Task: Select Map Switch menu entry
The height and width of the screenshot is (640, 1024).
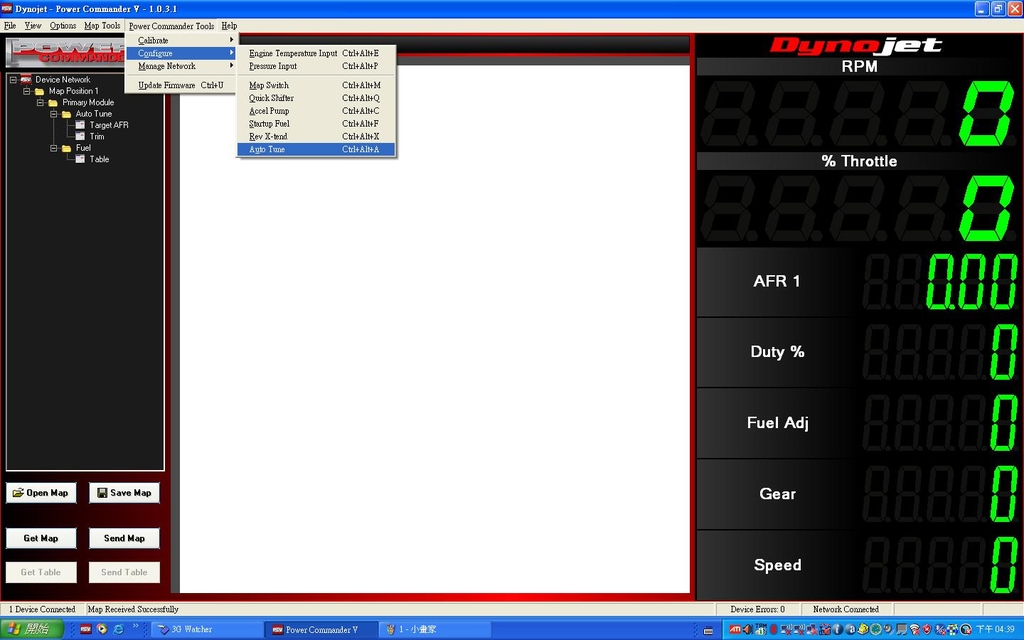Action: pyautogui.click(x=316, y=86)
